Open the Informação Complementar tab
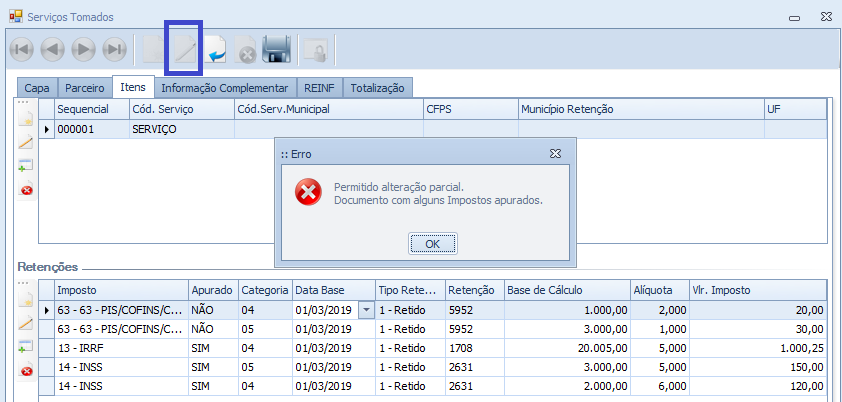This screenshot has height=402, width=842. [225, 88]
